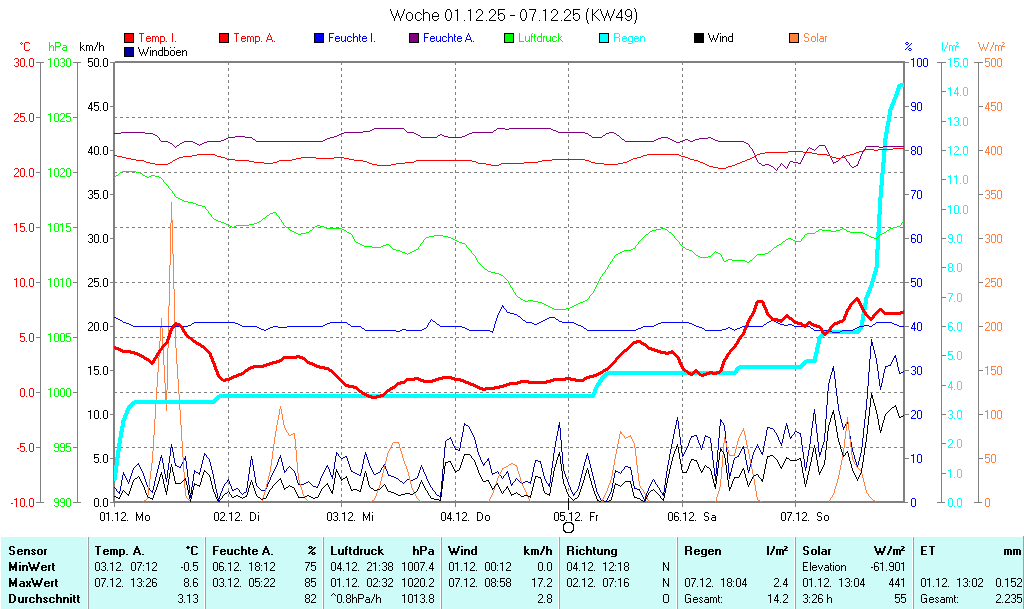Select the 07.12. So date label
This screenshot has width=1024, height=609.
click(x=805, y=516)
